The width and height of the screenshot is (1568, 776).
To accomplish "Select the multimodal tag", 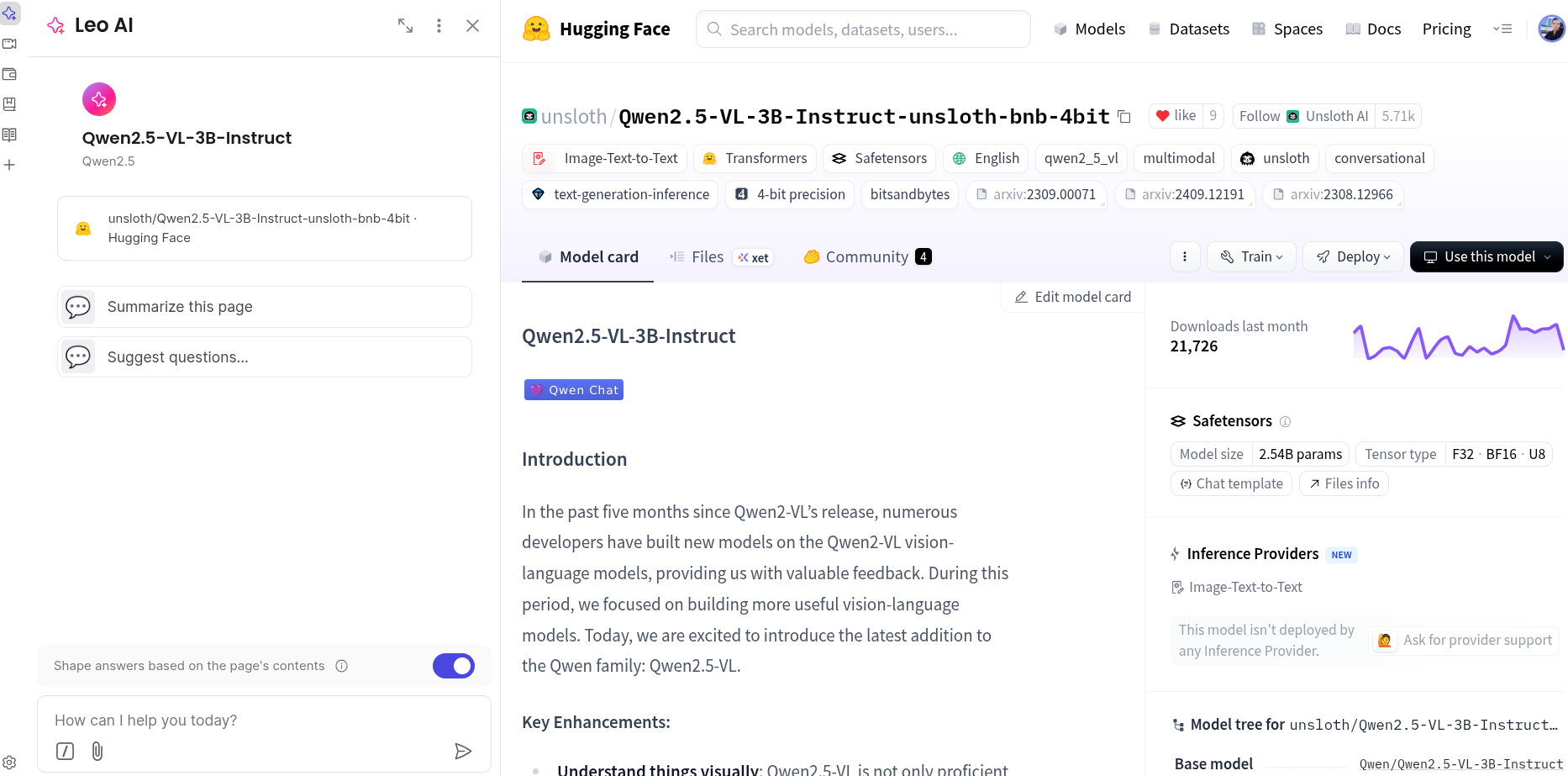I will [1179, 158].
